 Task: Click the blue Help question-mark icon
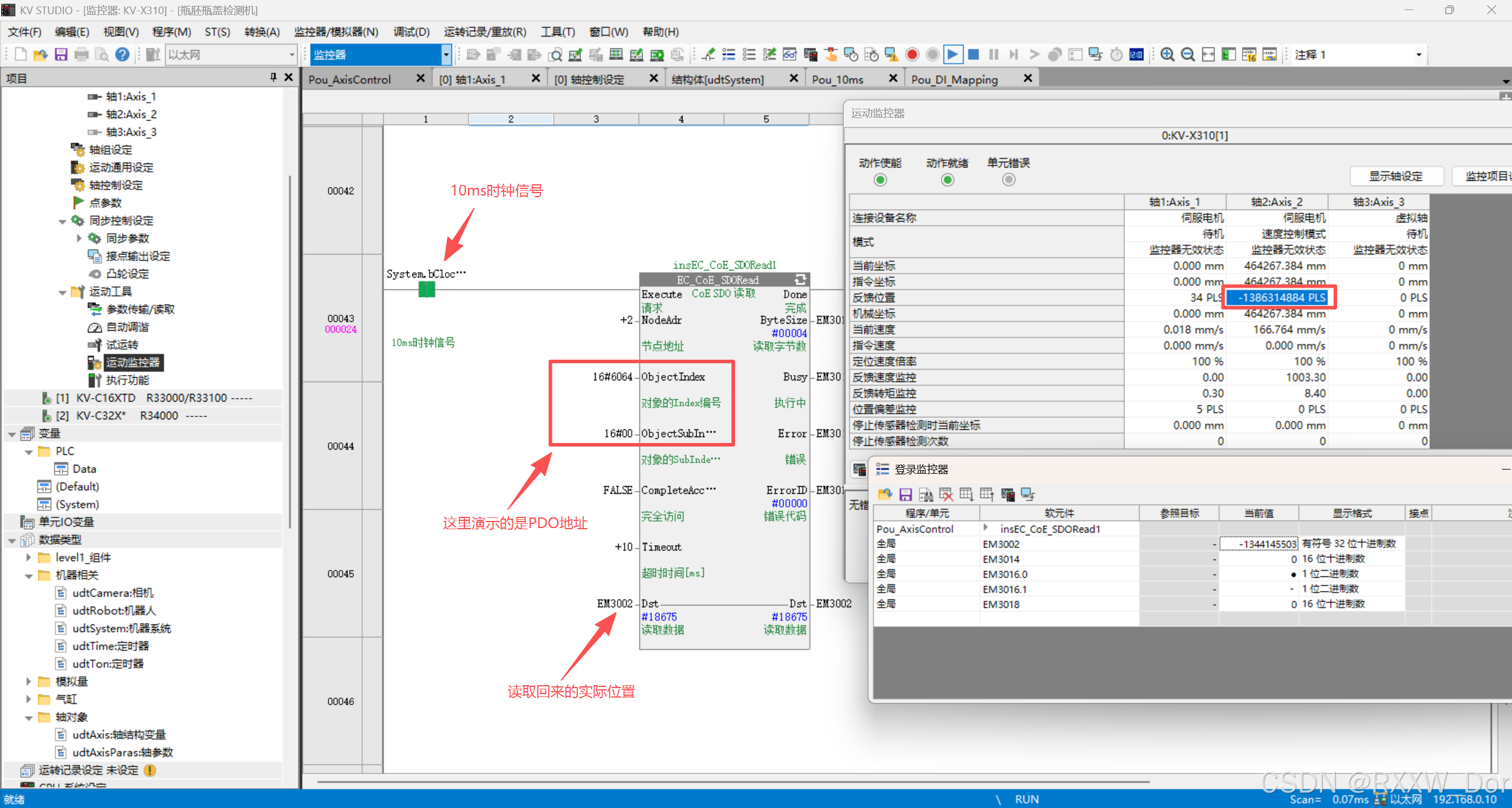pos(122,55)
